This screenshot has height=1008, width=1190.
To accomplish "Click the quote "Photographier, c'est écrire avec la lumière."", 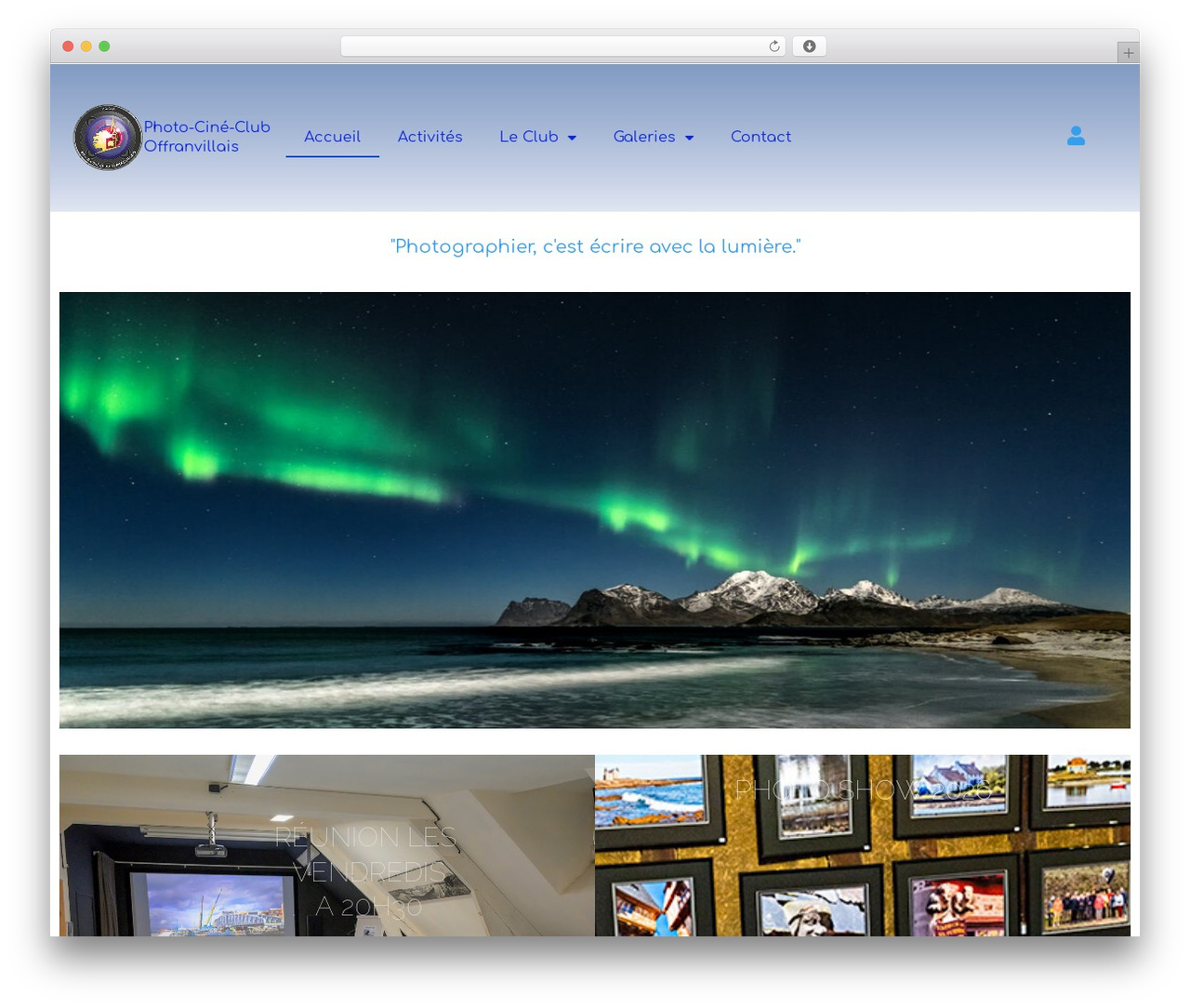I will pos(595,246).
